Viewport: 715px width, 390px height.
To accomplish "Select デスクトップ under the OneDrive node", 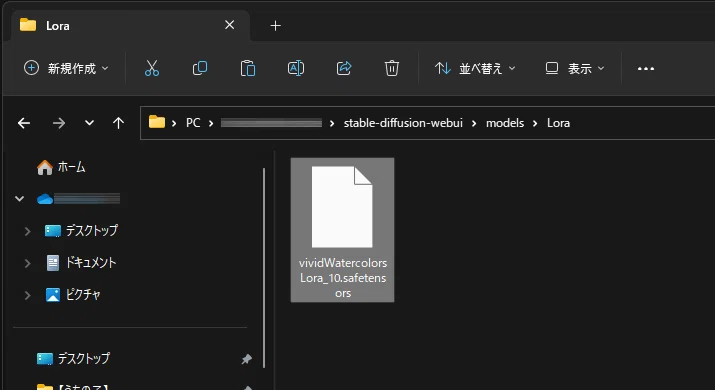I will click(x=81, y=230).
